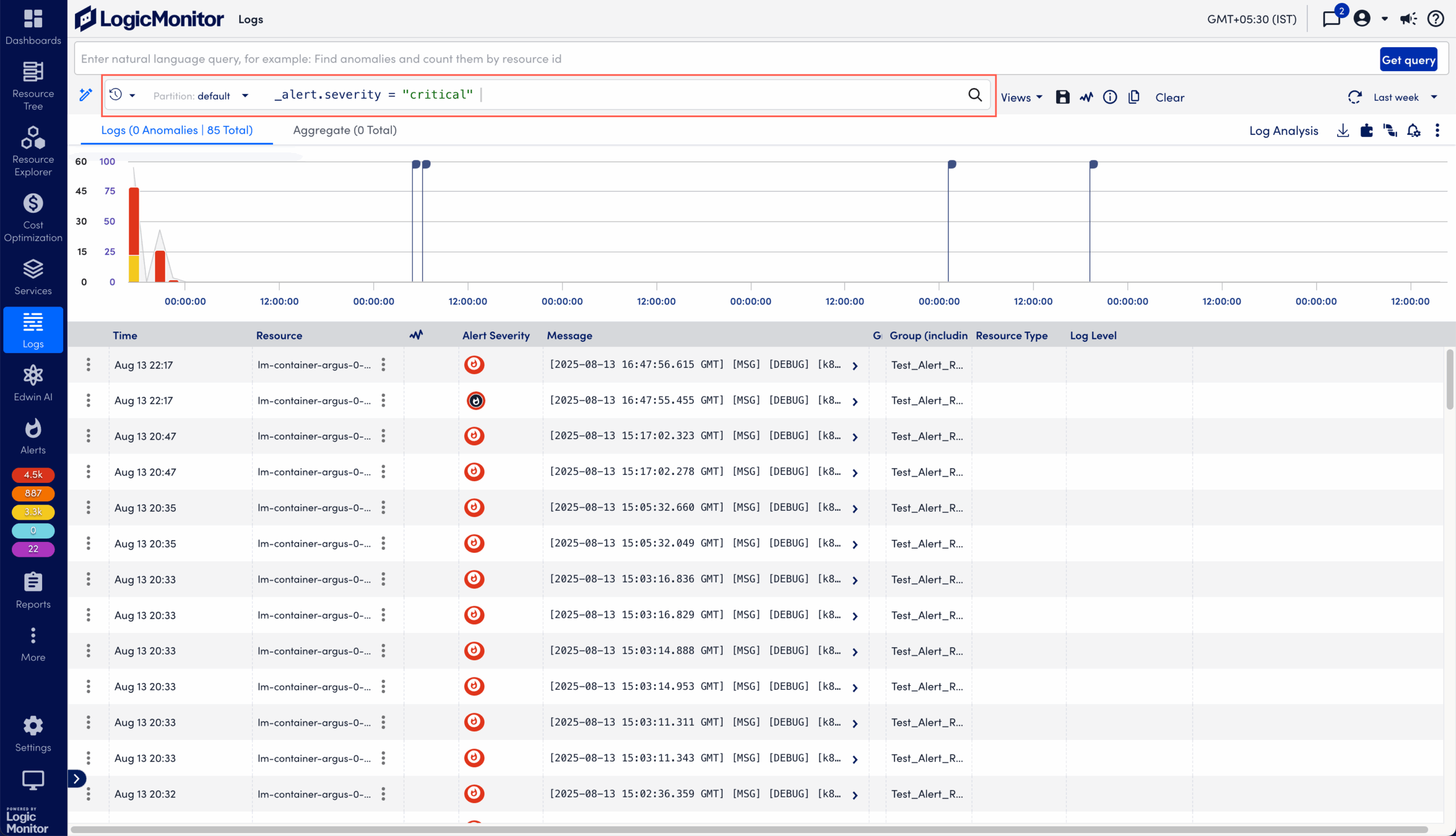This screenshot has width=1456, height=836.
Task: Click the GMT+05:30 (IST) timezone label
Action: (1251, 19)
